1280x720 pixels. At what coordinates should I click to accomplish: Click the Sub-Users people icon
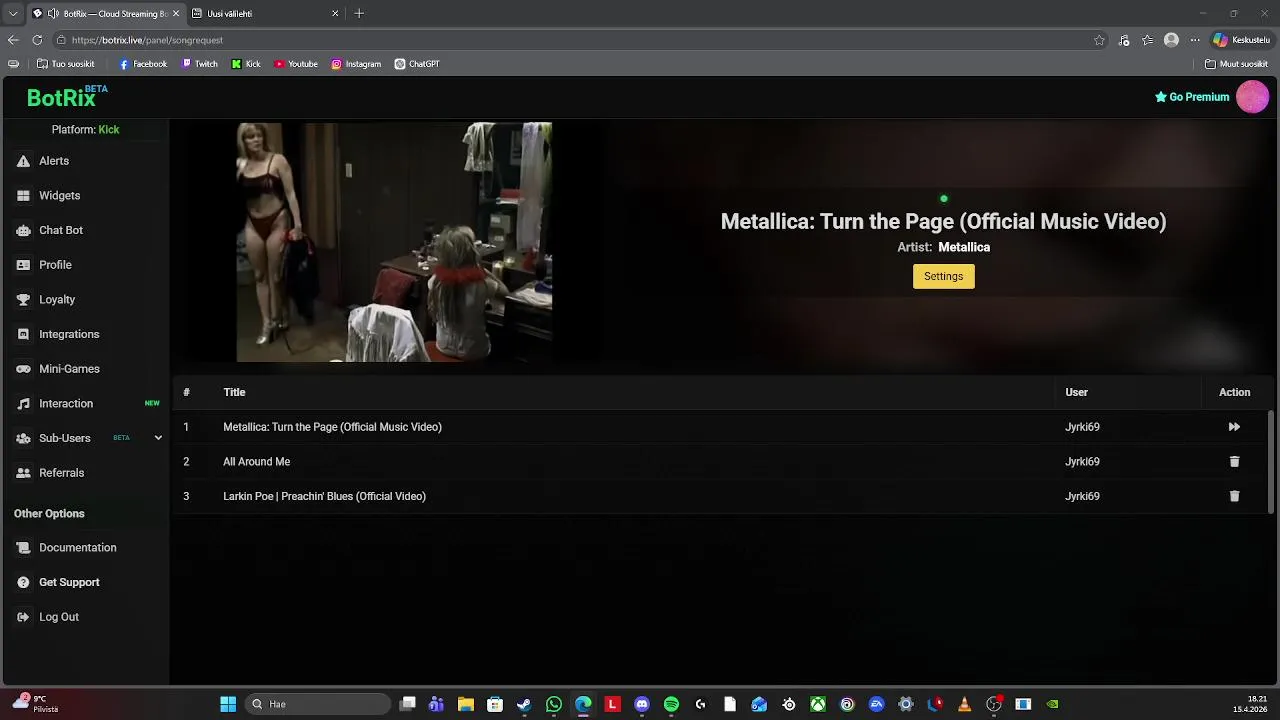click(23, 438)
